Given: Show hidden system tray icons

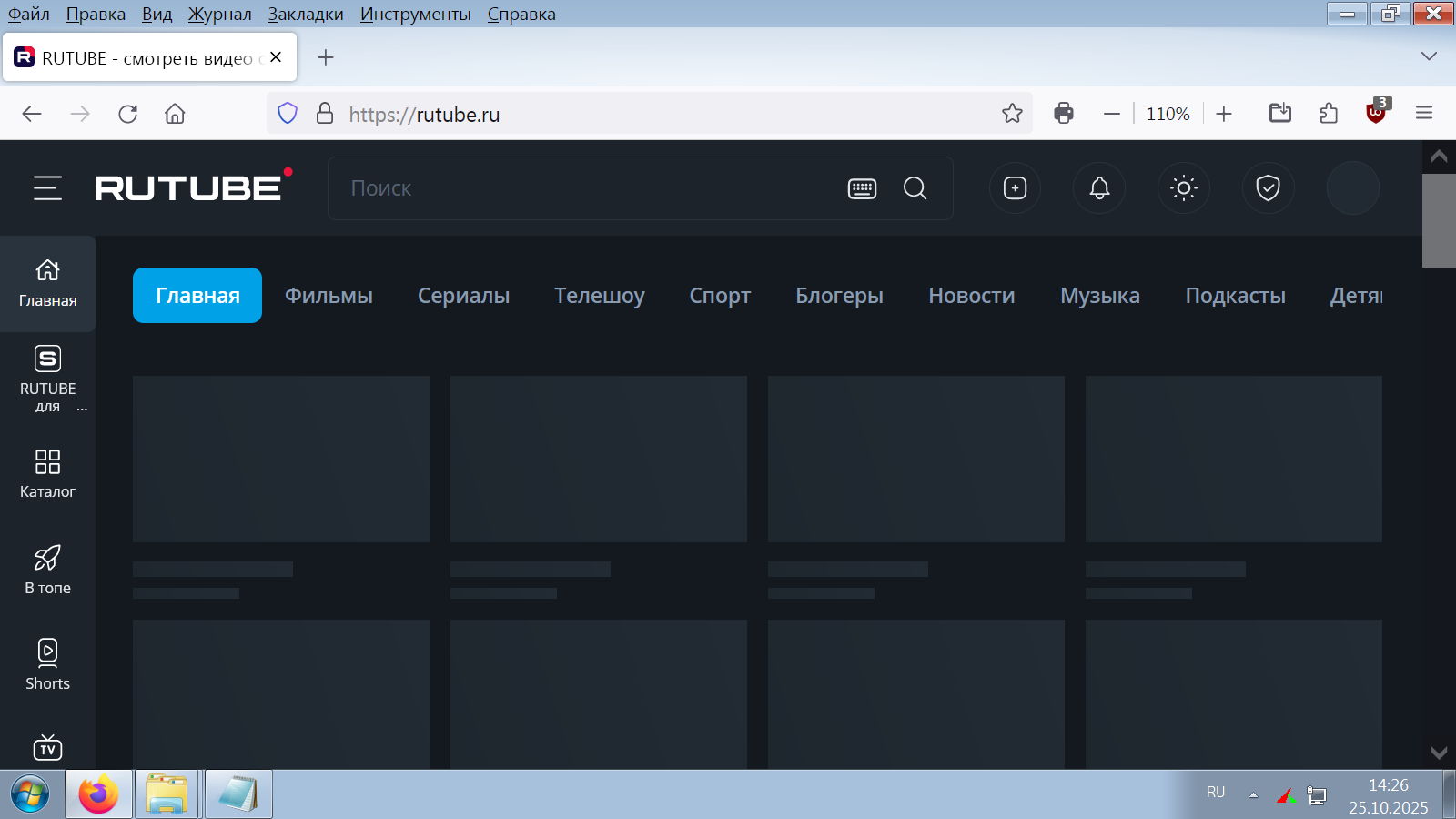Looking at the screenshot, I should (x=1253, y=794).
